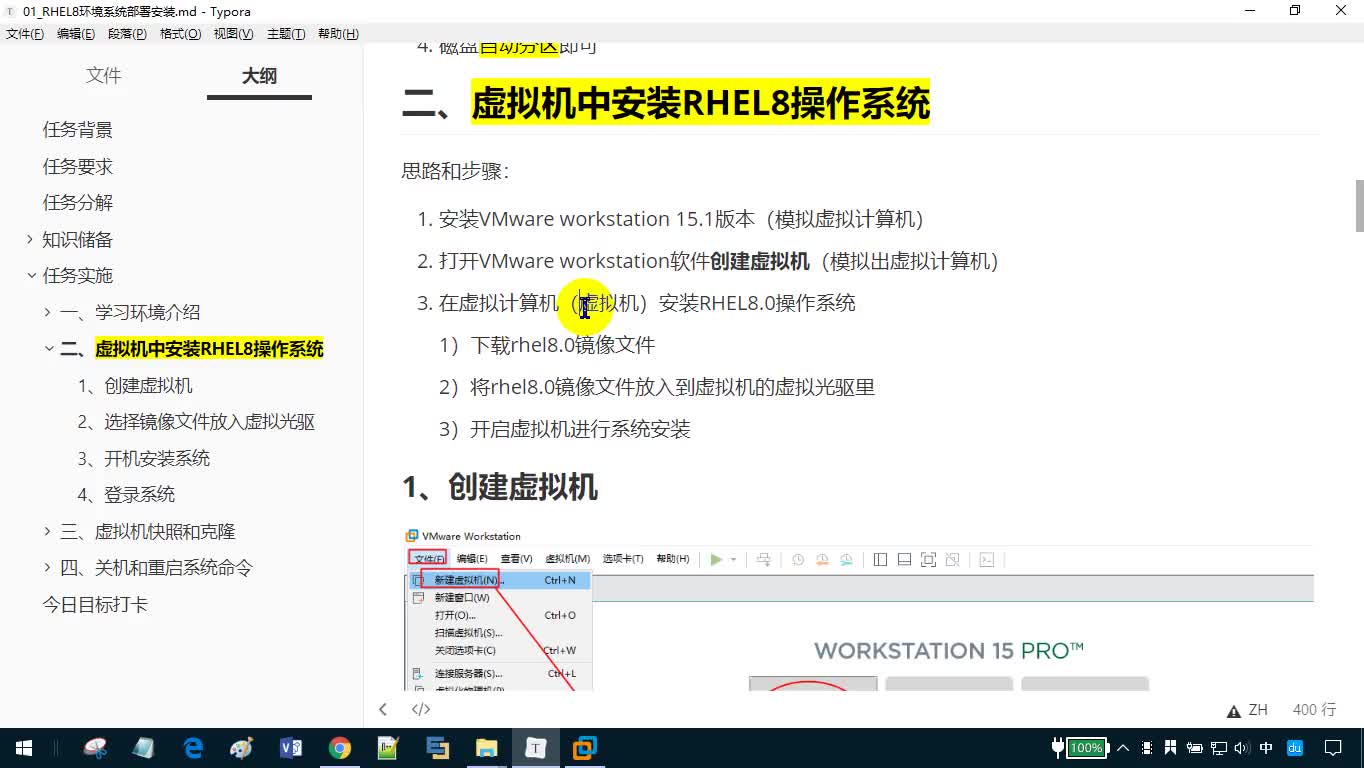Open the Windows Start menu

click(x=23, y=748)
